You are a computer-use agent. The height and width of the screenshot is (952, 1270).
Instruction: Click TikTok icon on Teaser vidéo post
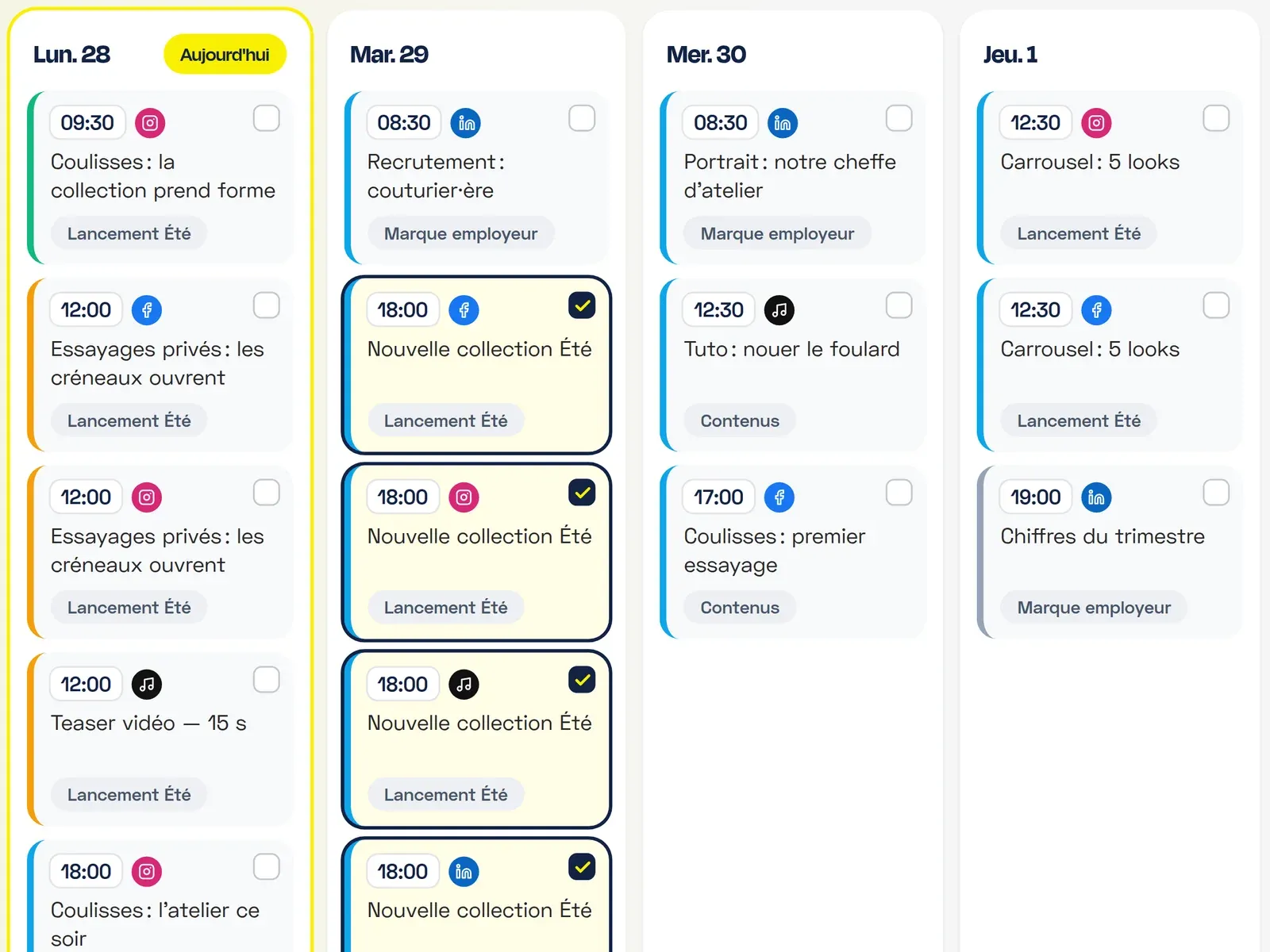(x=147, y=685)
